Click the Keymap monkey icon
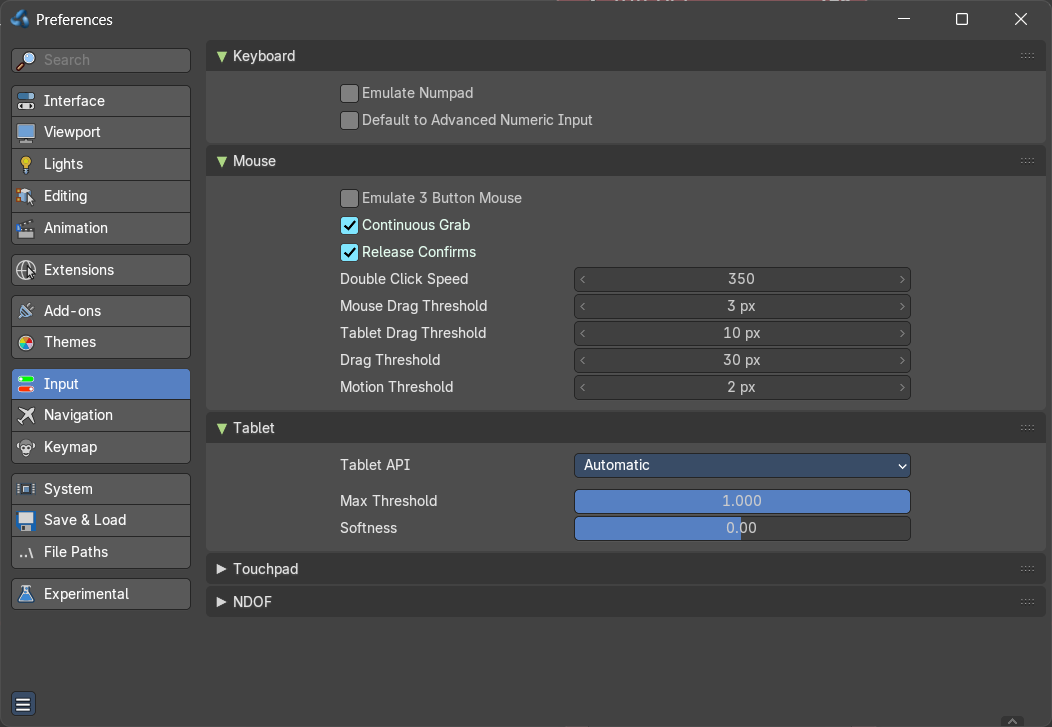The width and height of the screenshot is (1052, 727). click(x=26, y=447)
